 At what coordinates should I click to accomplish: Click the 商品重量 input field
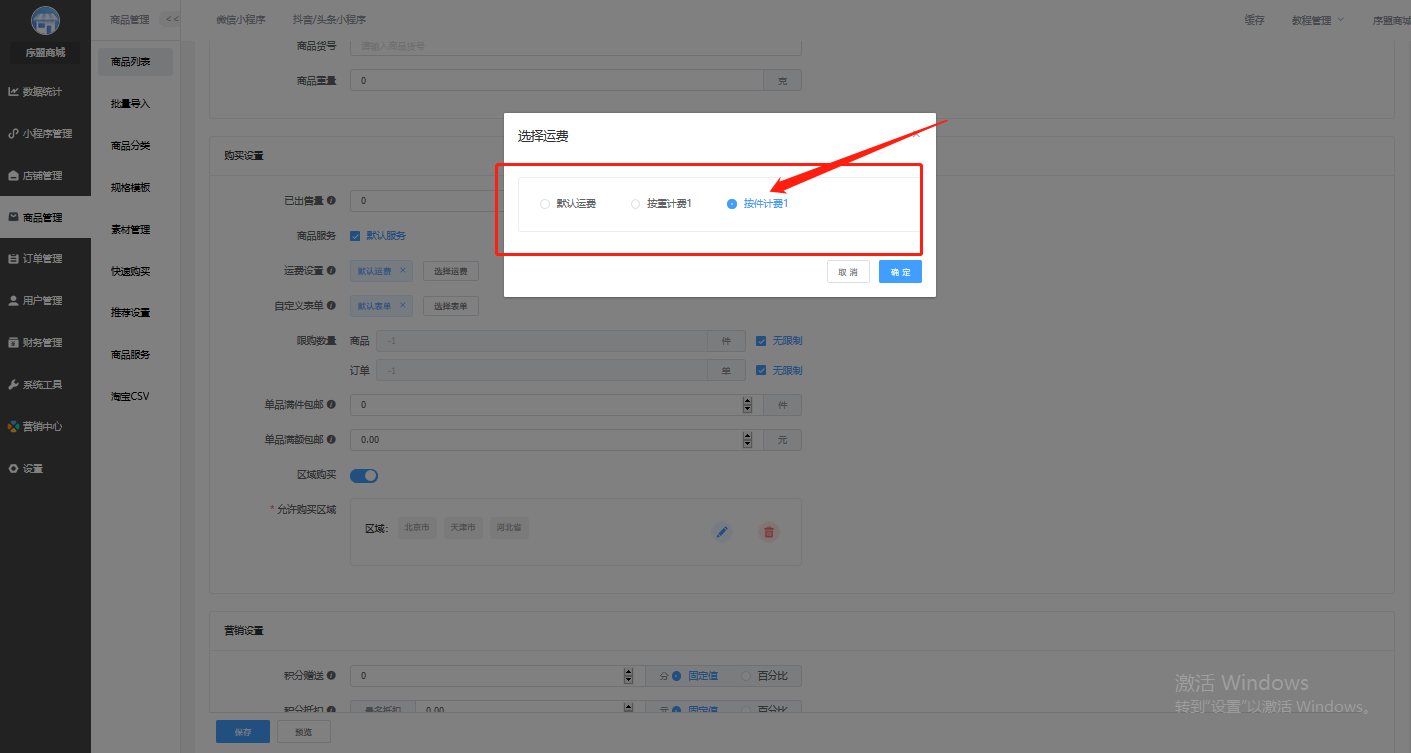557,80
